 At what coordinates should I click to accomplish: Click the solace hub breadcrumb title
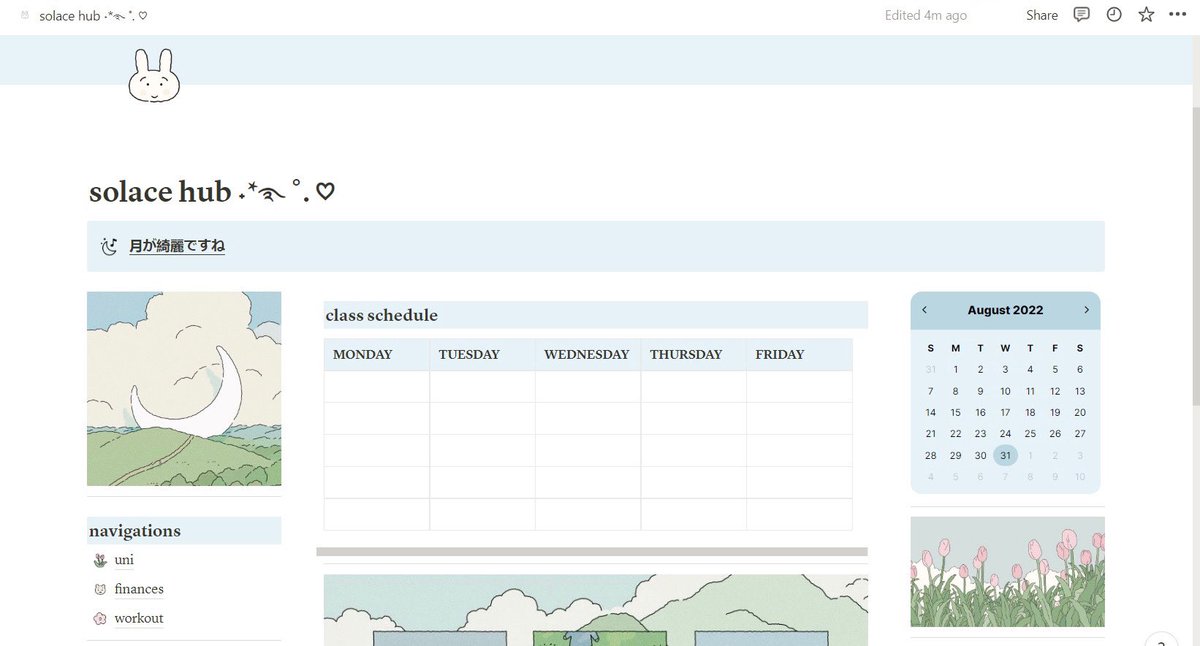tap(94, 16)
